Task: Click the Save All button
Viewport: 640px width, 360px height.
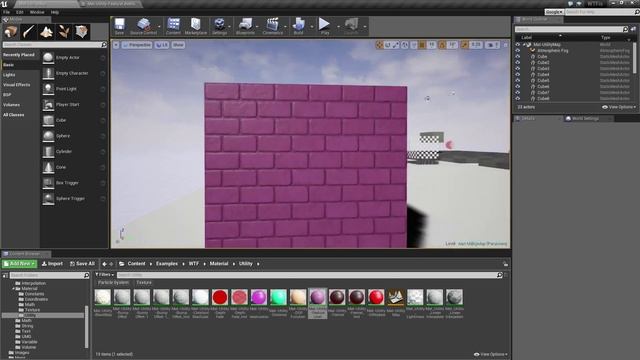Action: 82,264
